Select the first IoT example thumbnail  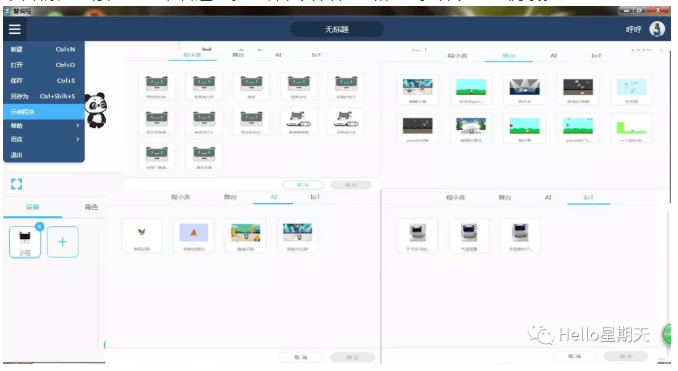[417, 236]
